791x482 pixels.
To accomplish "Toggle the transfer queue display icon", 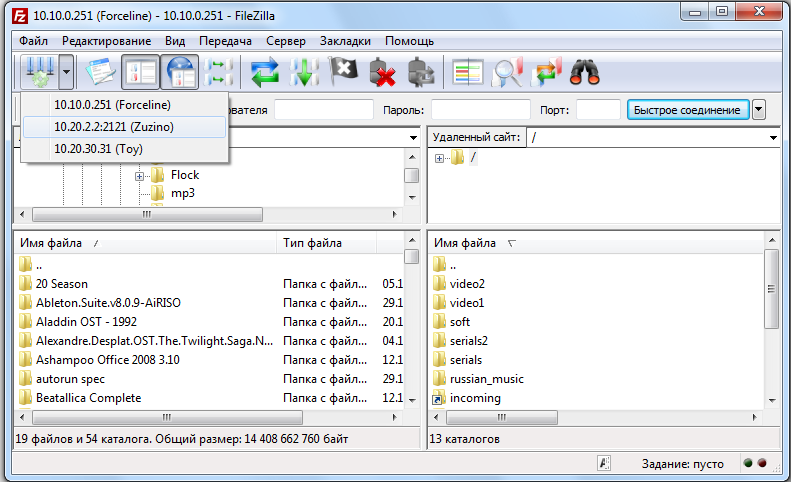I will click(218, 72).
